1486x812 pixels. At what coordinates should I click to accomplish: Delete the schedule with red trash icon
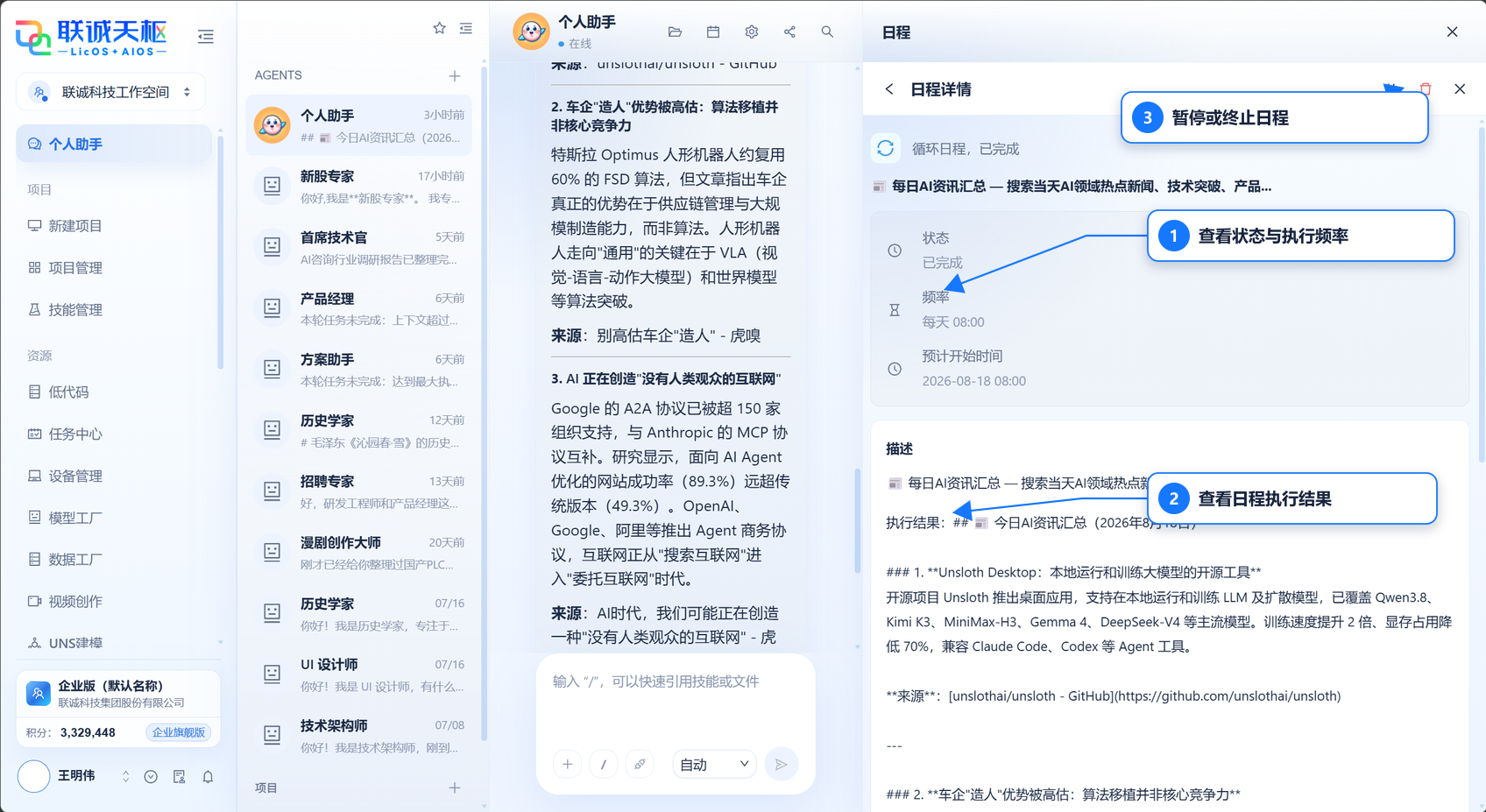coord(1426,88)
